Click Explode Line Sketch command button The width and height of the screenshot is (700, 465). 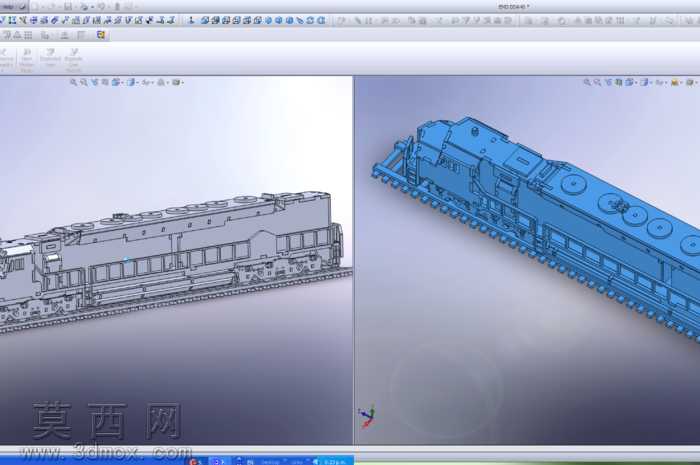pos(73,60)
